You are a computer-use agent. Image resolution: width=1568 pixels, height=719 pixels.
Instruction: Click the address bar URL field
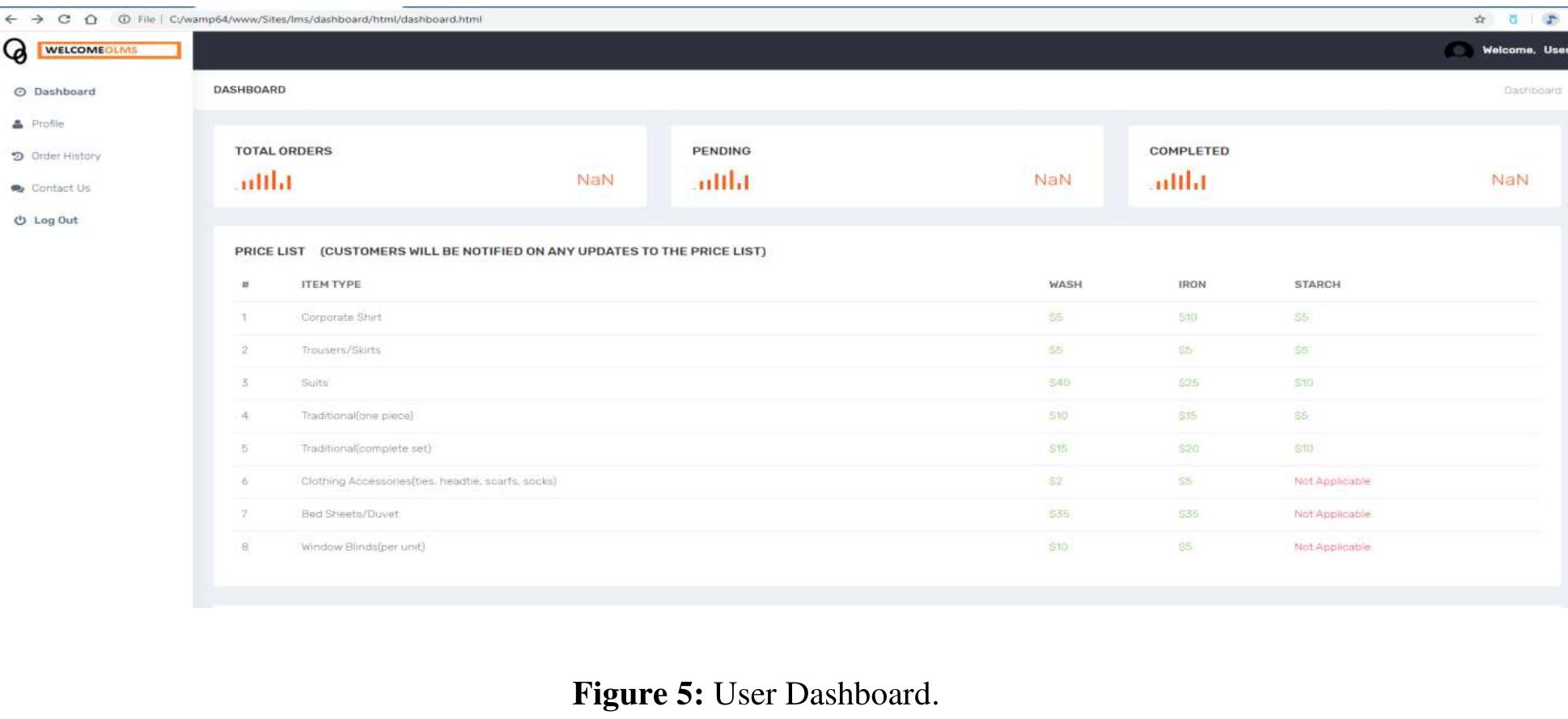click(x=325, y=19)
